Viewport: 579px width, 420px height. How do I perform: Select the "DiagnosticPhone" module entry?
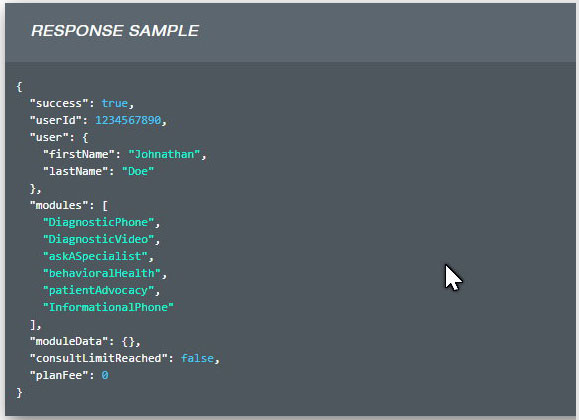[x=98, y=222]
